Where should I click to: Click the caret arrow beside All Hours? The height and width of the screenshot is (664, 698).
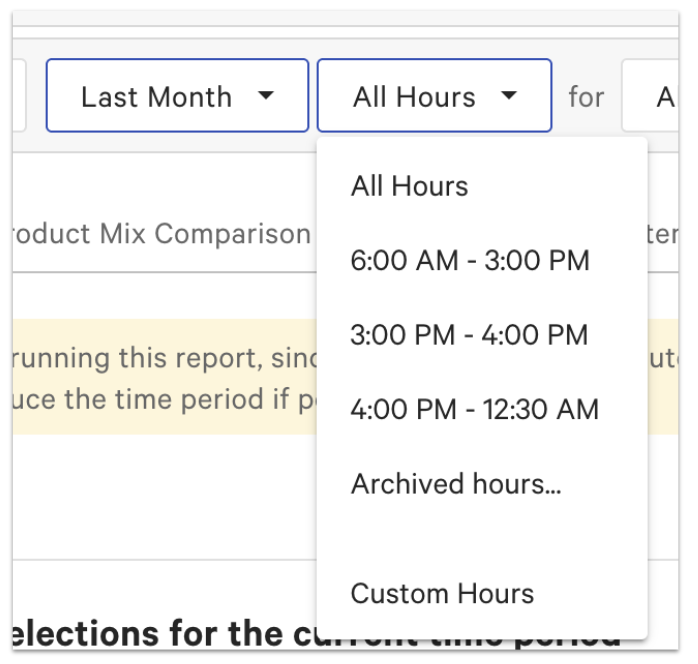(x=509, y=96)
